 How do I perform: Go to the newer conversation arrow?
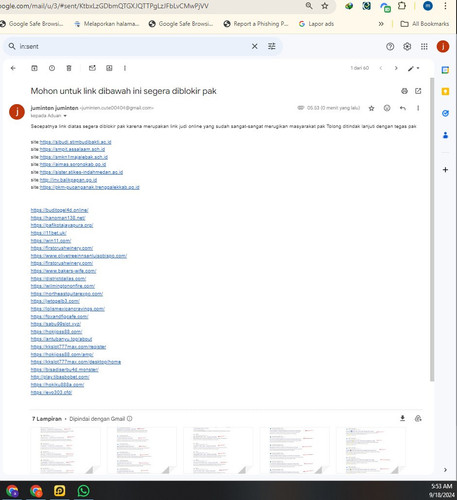(x=381, y=68)
